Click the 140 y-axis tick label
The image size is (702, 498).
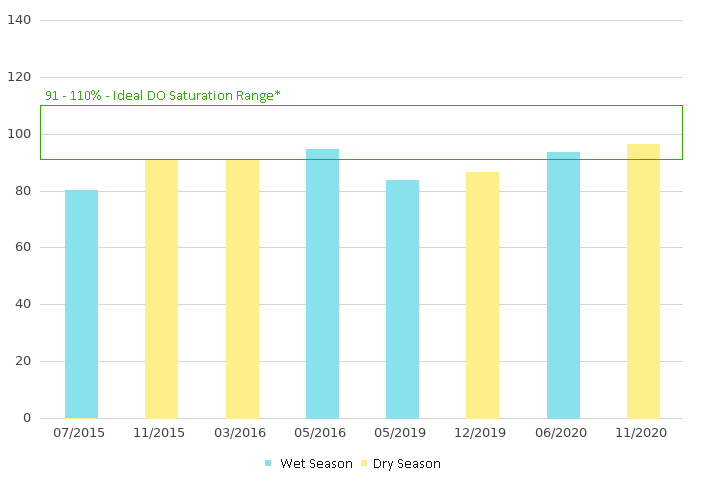click(19, 20)
